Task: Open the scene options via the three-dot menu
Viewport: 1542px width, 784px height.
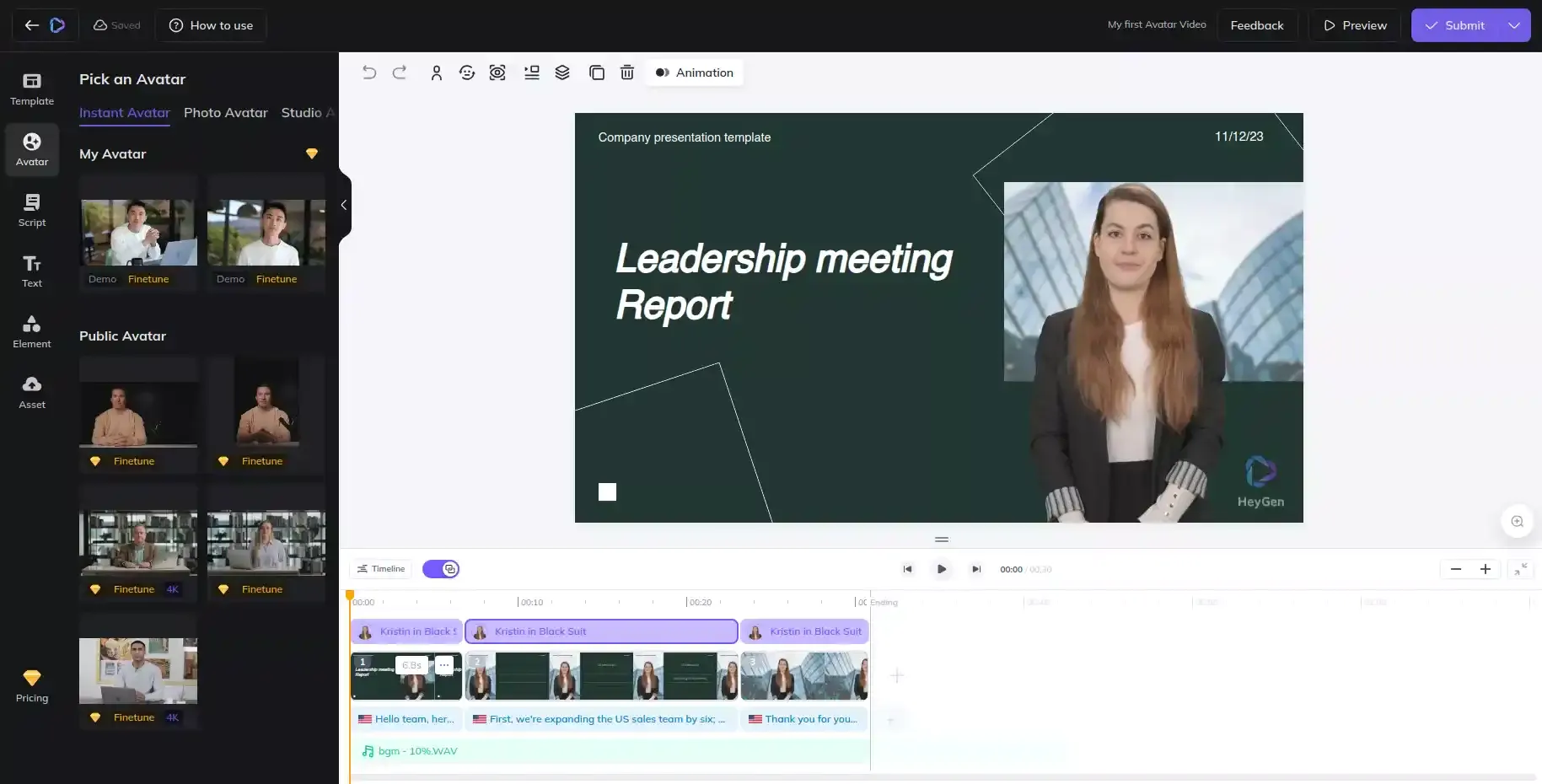Action: 443,665
